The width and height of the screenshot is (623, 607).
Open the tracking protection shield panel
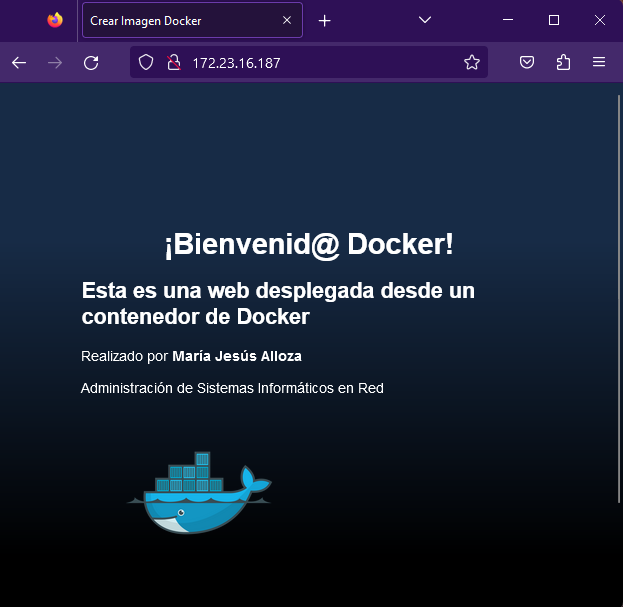146,63
